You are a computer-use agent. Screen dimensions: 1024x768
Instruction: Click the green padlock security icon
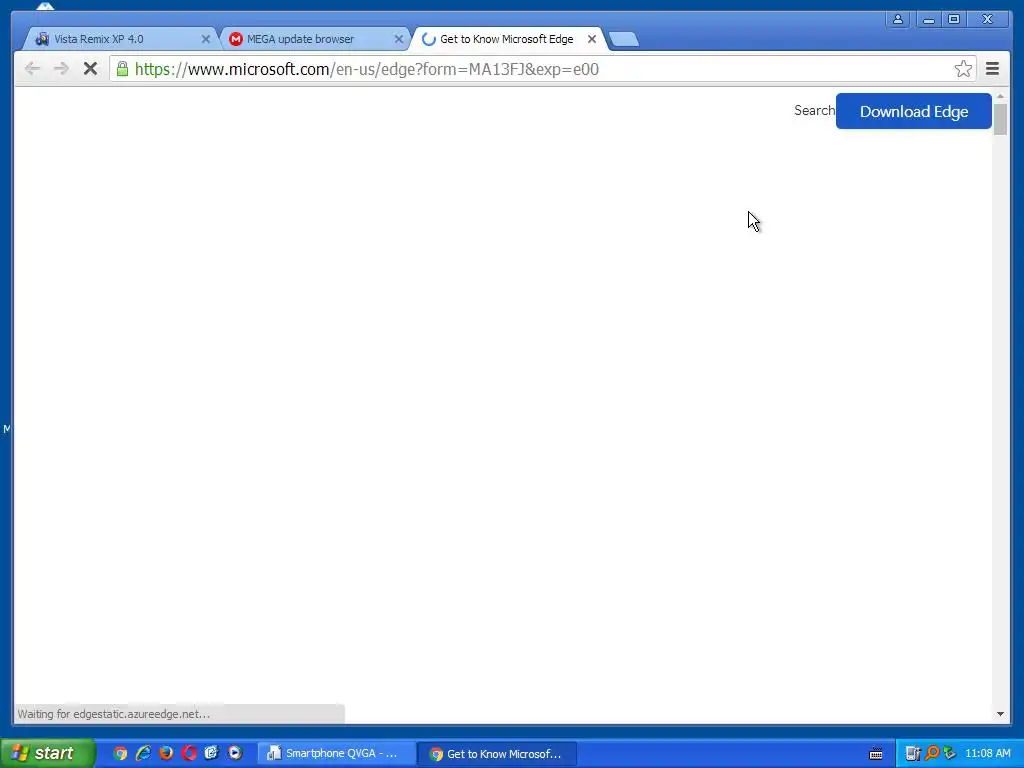[x=122, y=69]
